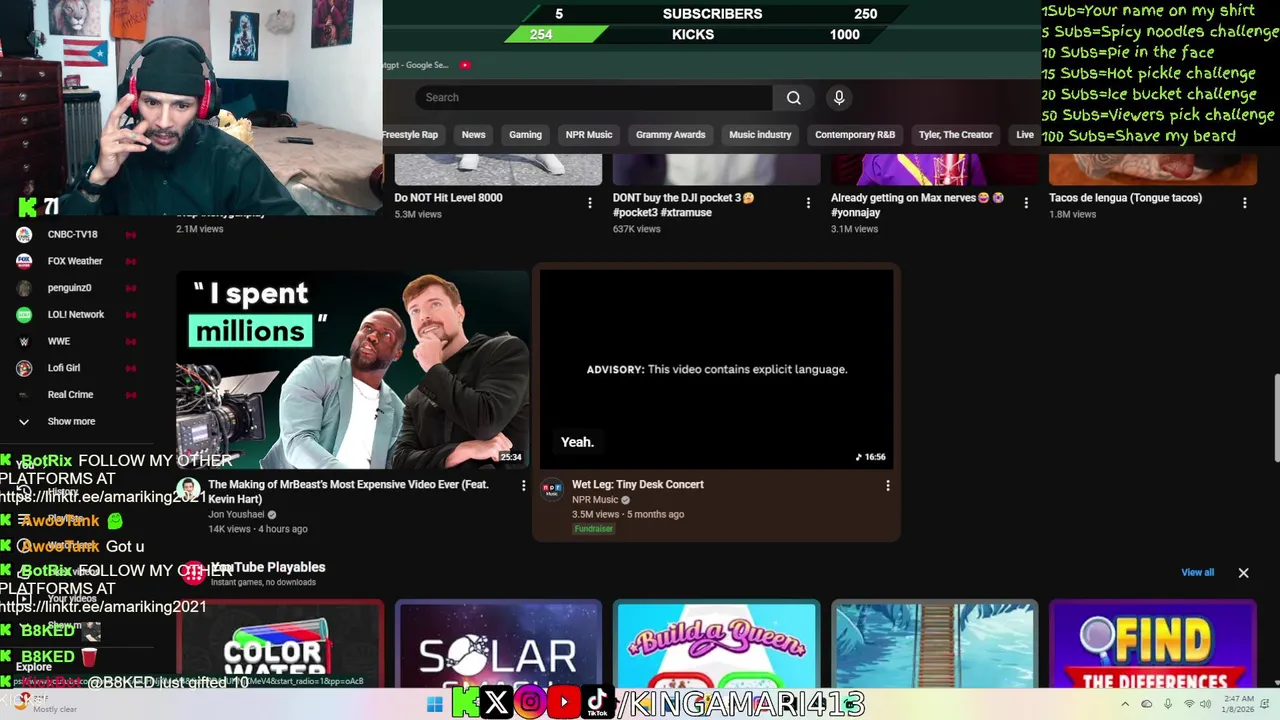
Task: Click the Instagram logo in bottom overlay
Action: tap(530, 703)
